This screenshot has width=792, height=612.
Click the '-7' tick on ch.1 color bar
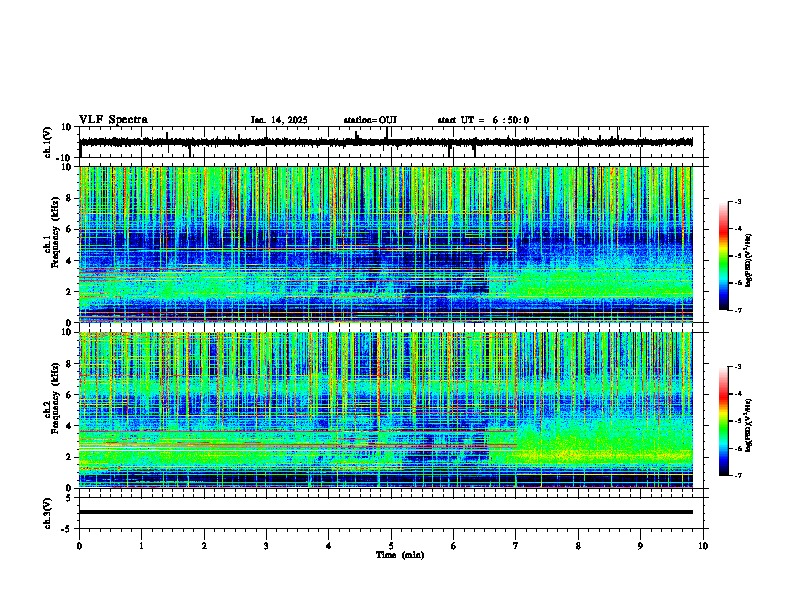(x=737, y=310)
